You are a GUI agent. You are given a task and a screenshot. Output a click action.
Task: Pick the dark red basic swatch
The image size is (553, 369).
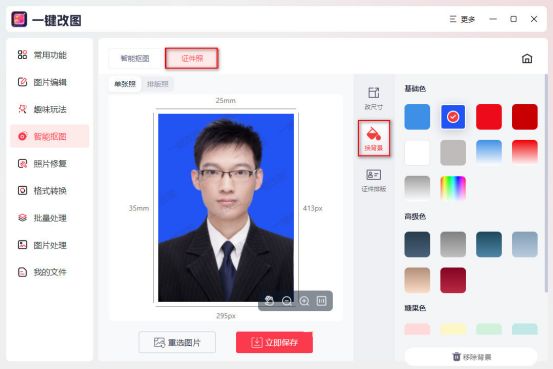[525, 117]
